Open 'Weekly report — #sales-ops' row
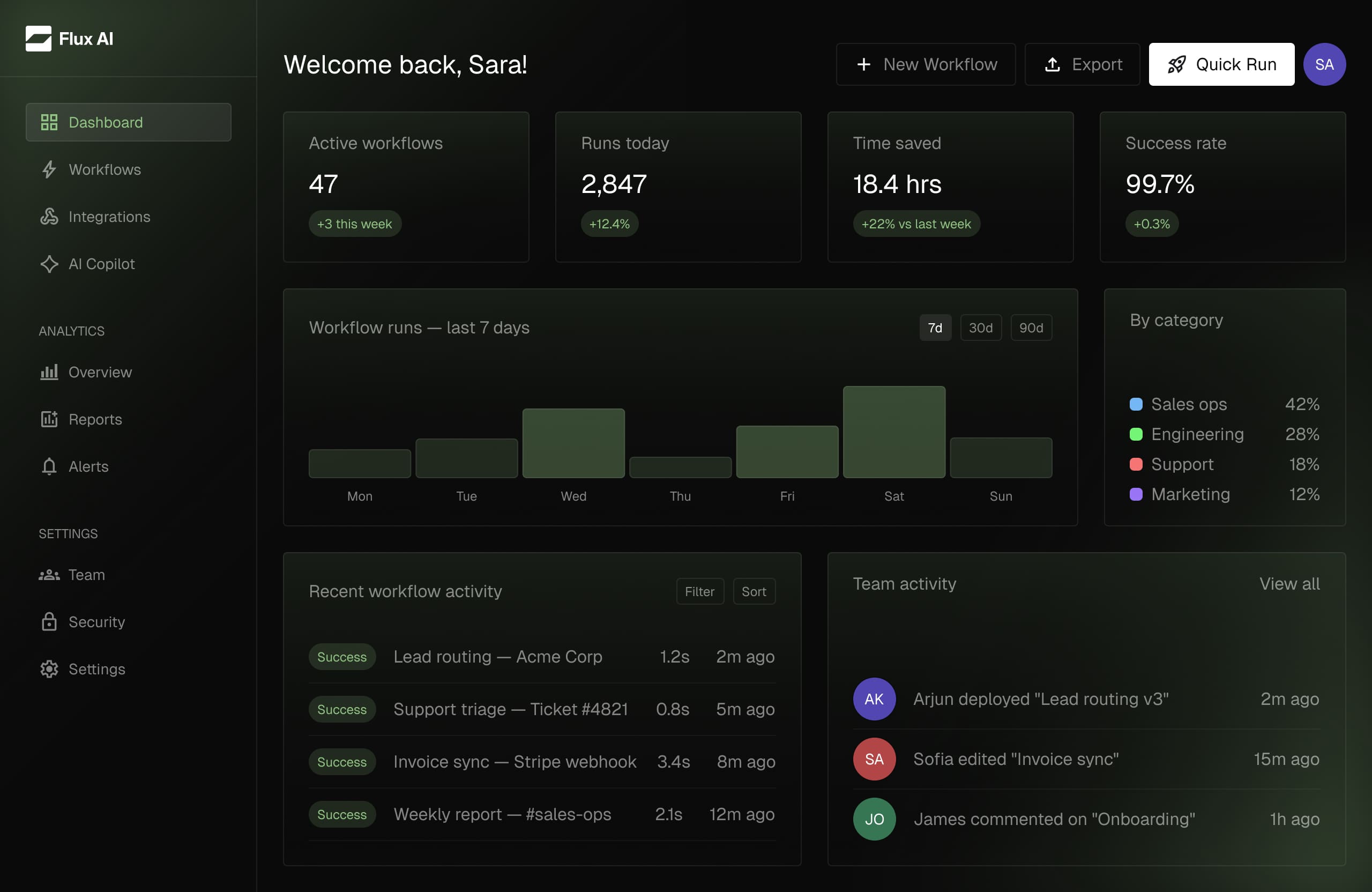1372x892 pixels. coord(542,814)
